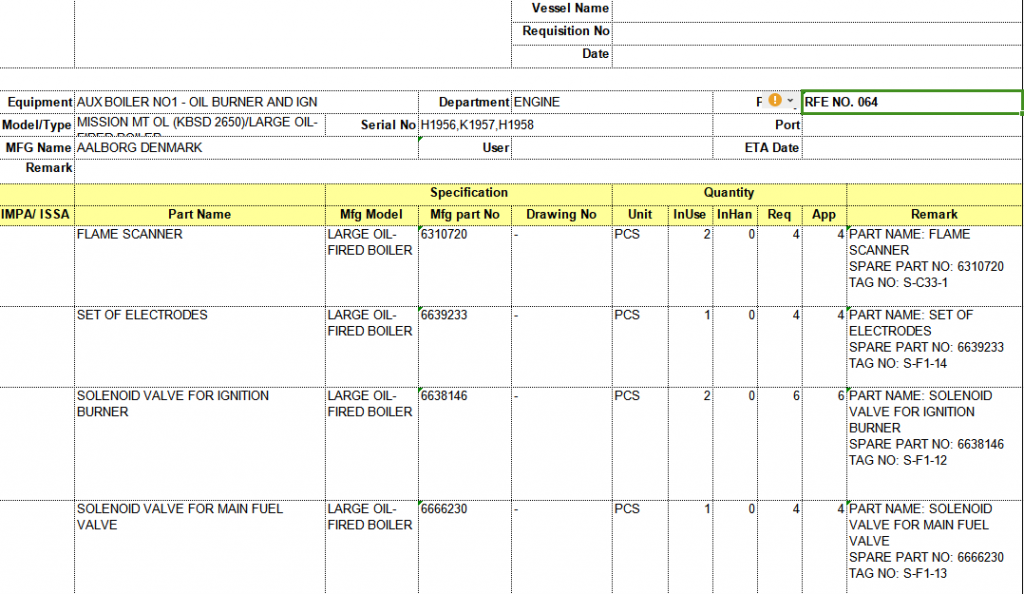The height and width of the screenshot is (594, 1024).
Task: Select the ETA Date value cell
Action: click(911, 148)
